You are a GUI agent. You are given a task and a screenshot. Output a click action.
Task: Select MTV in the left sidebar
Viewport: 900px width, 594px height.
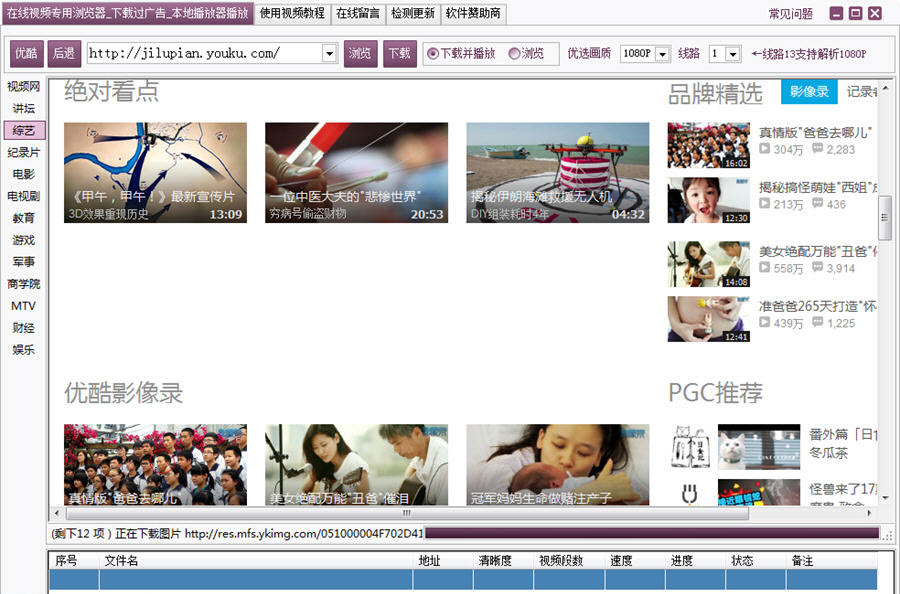(24, 306)
